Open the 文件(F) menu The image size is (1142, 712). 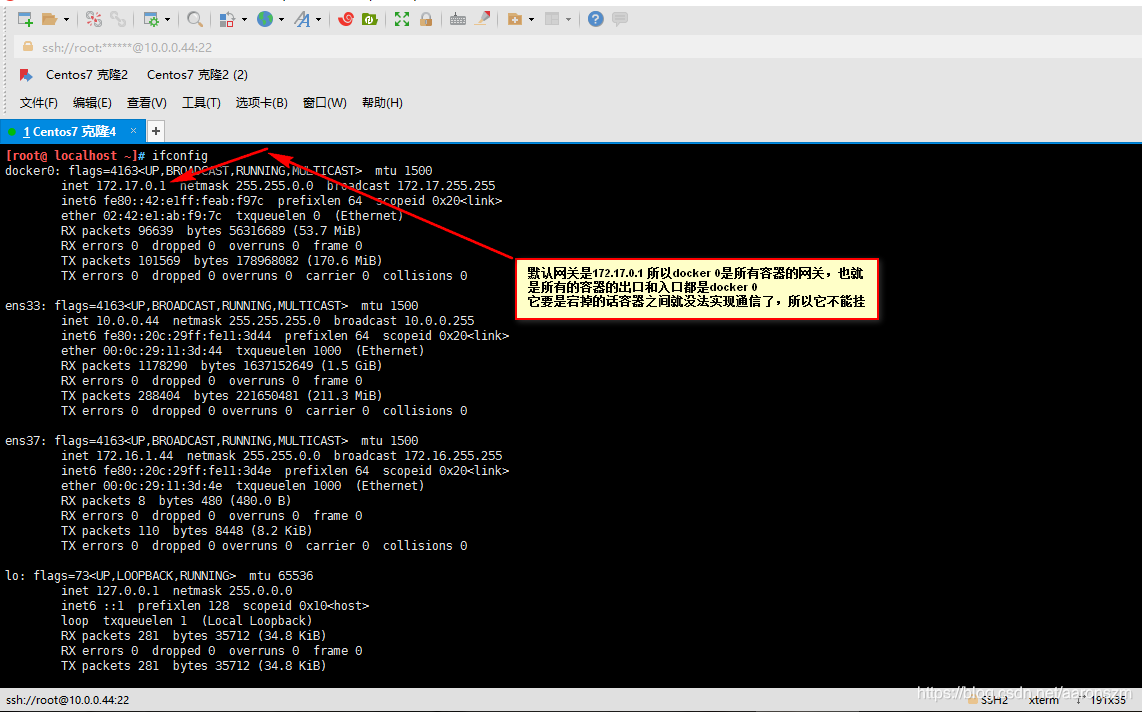[39, 103]
